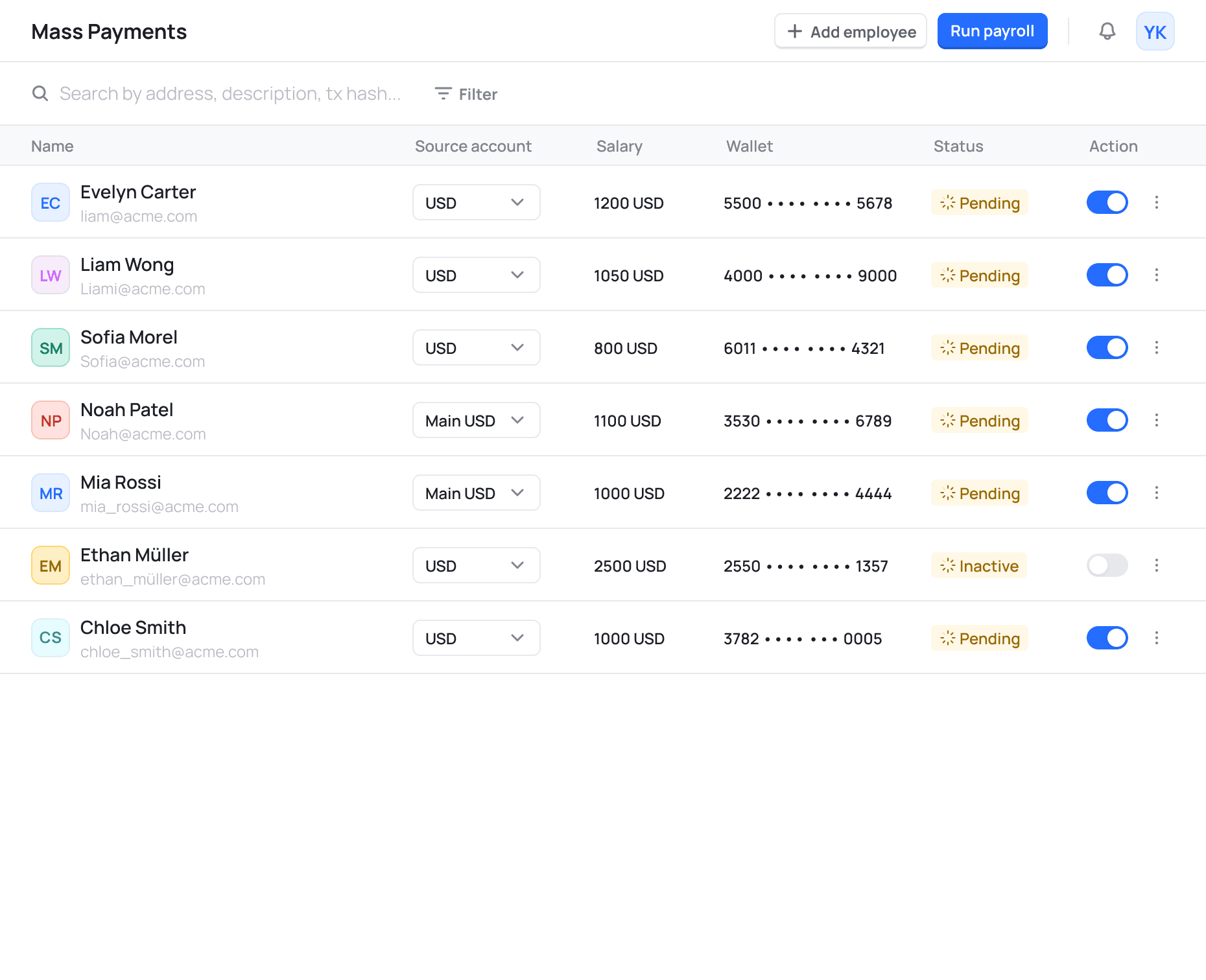1206x980 pixels.
Task: Click the Status column header
Action: (x=958, y=146)
